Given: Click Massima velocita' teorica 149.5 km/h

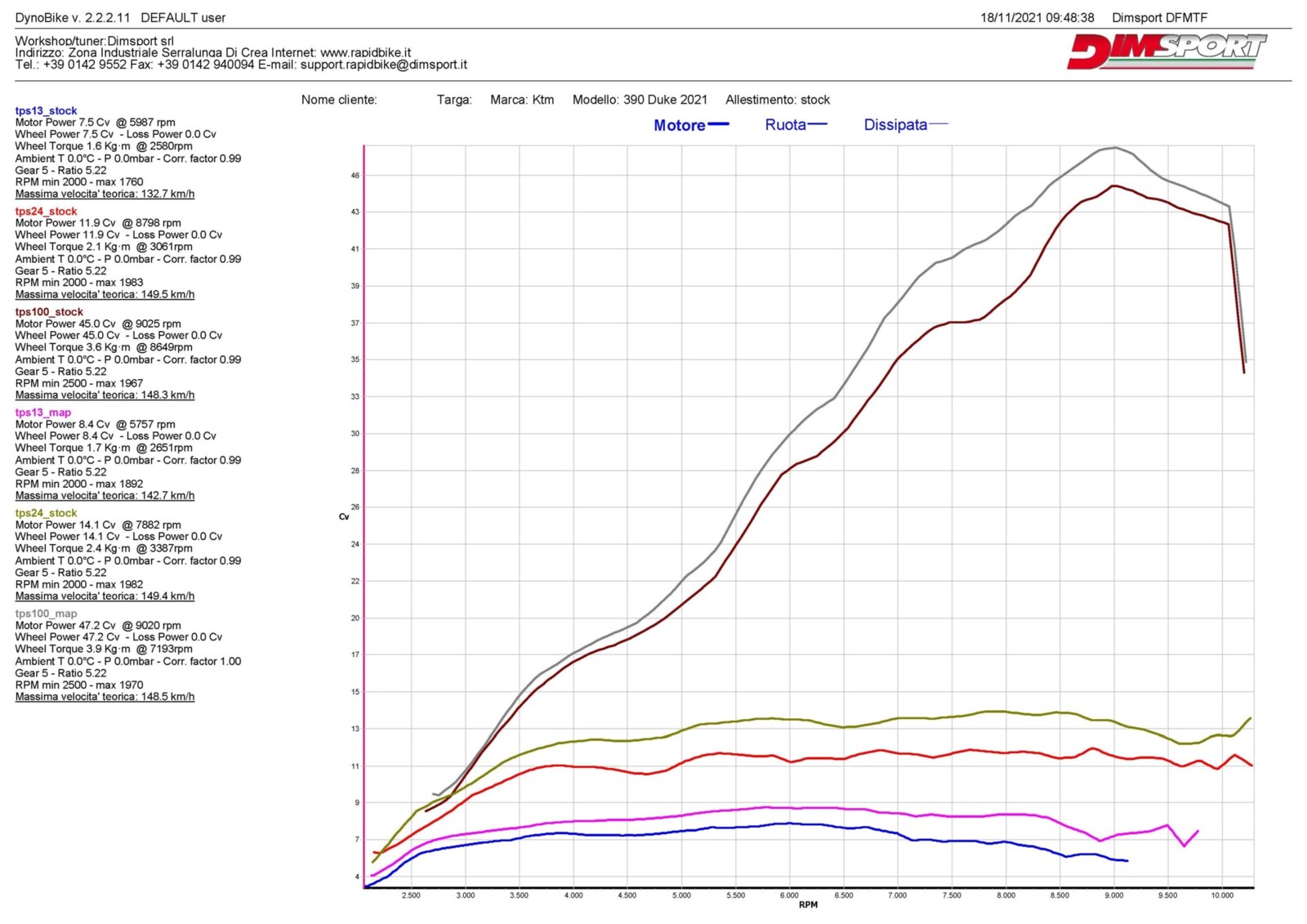Looking at the screenshot, I should click(x=105, y=295).
